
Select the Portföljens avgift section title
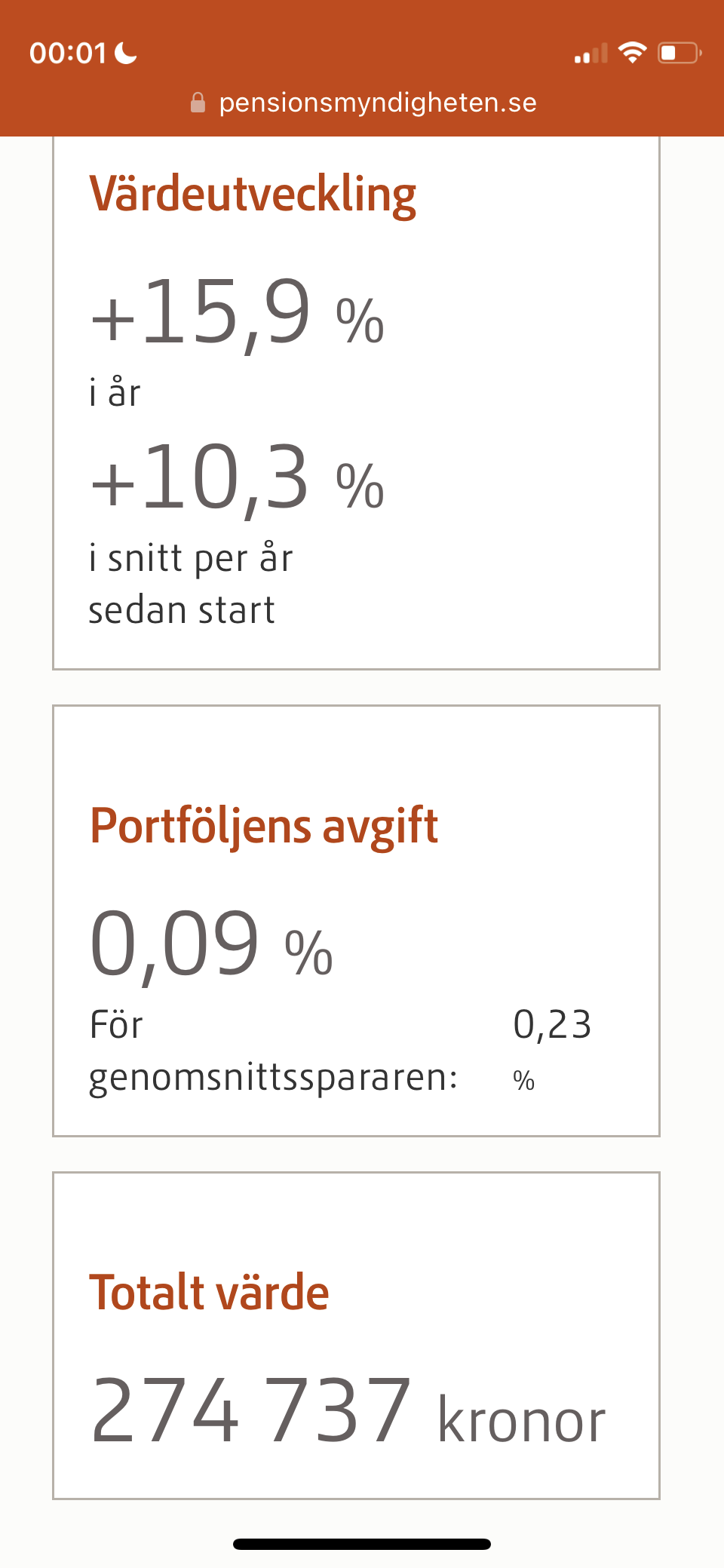263,827
